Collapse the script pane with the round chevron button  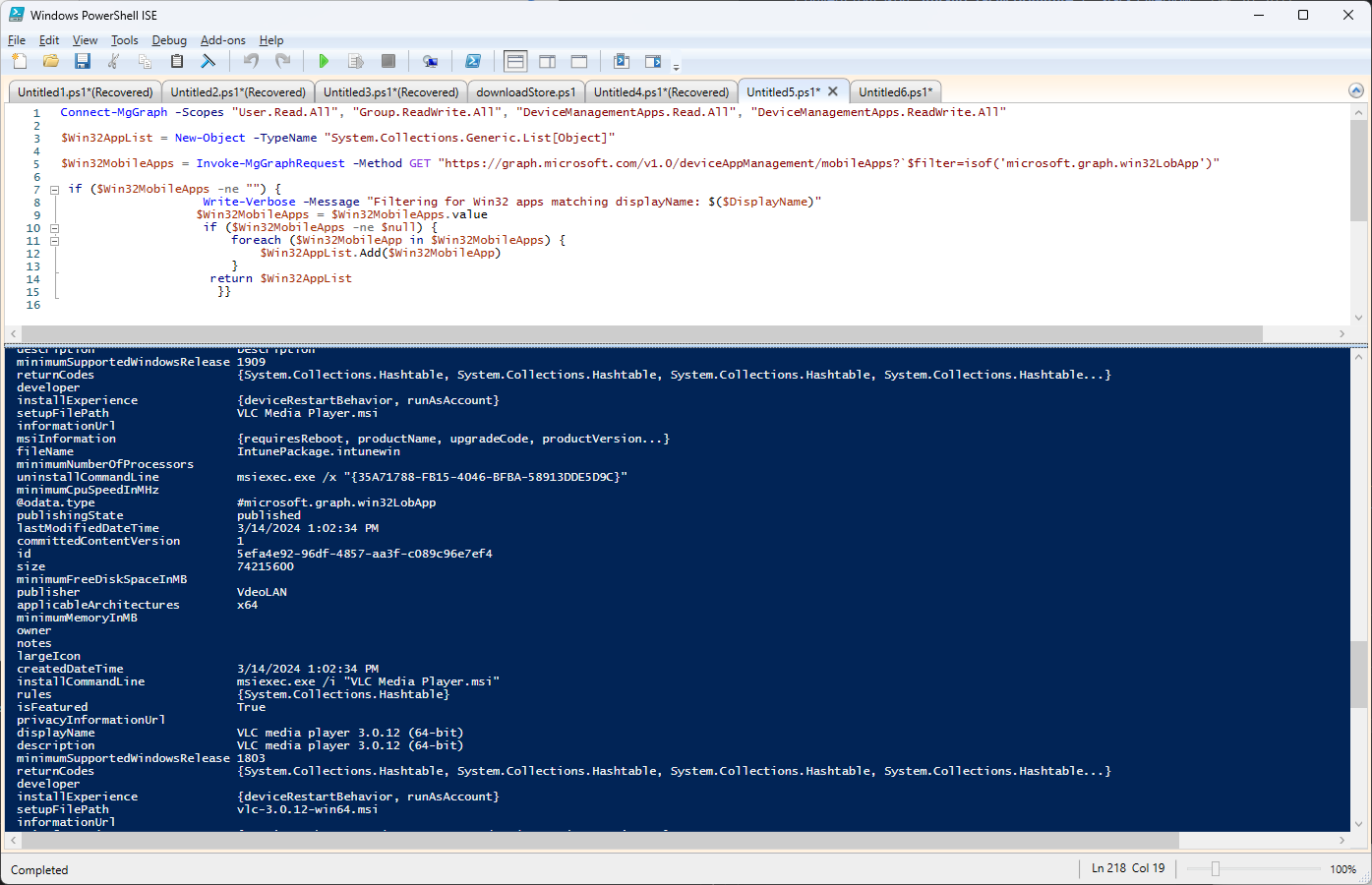point(1356,90)
